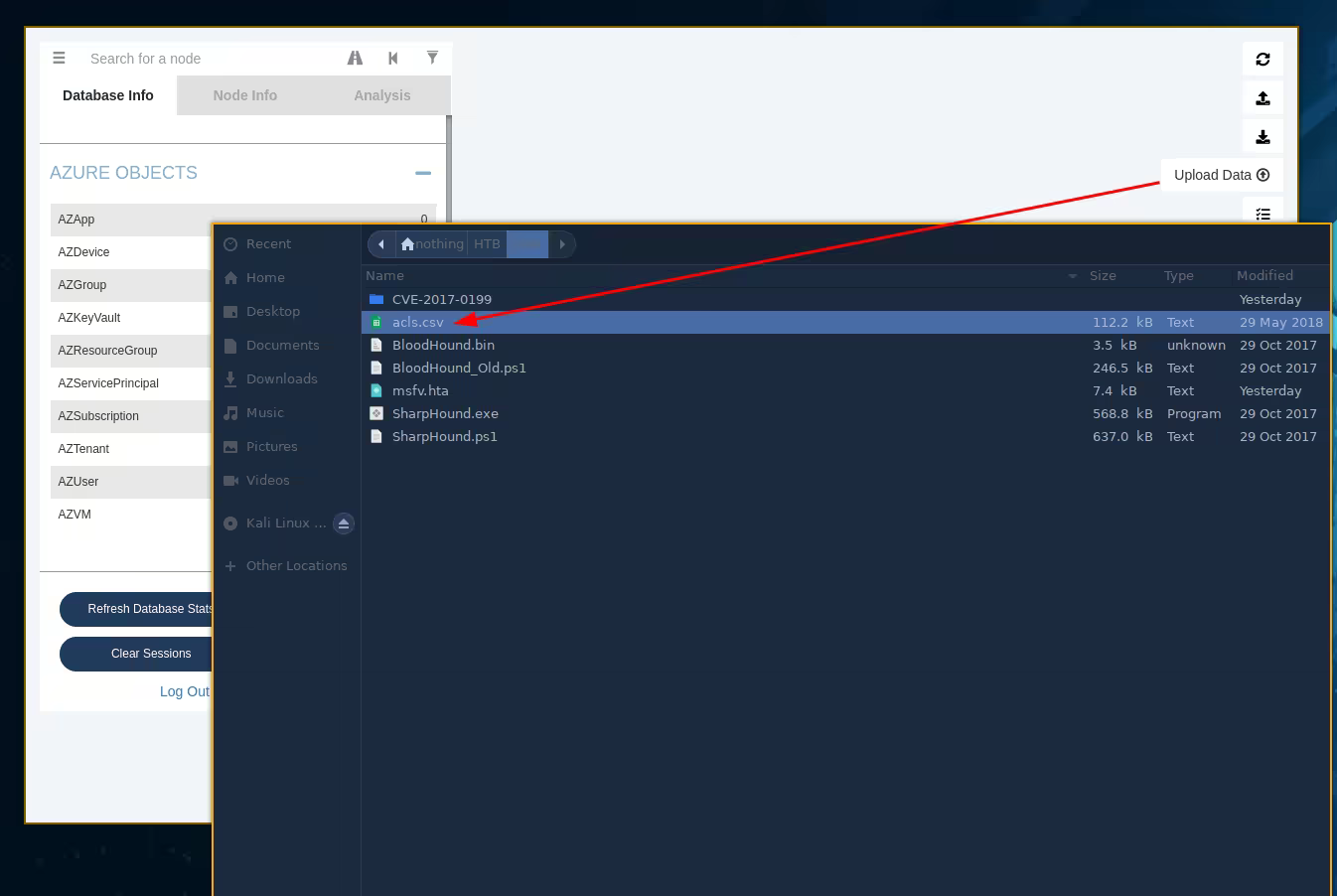
Task: Switch to the Node Info tab
Action: coord(244,95)
